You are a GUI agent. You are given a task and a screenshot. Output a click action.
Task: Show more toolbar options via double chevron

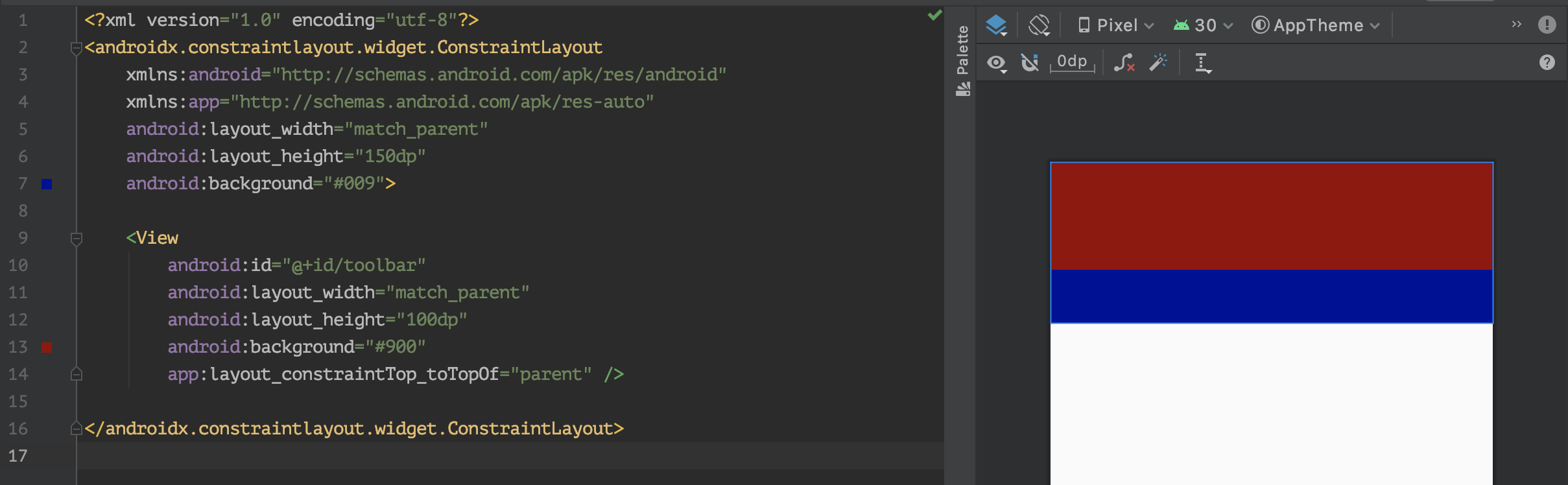point(1516,25)
